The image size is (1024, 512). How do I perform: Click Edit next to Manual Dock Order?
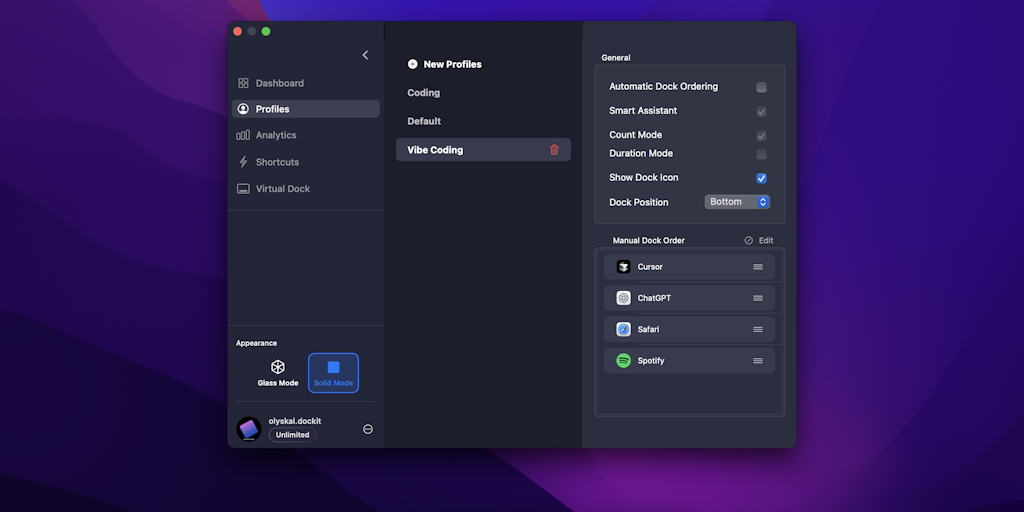point(766,240)
